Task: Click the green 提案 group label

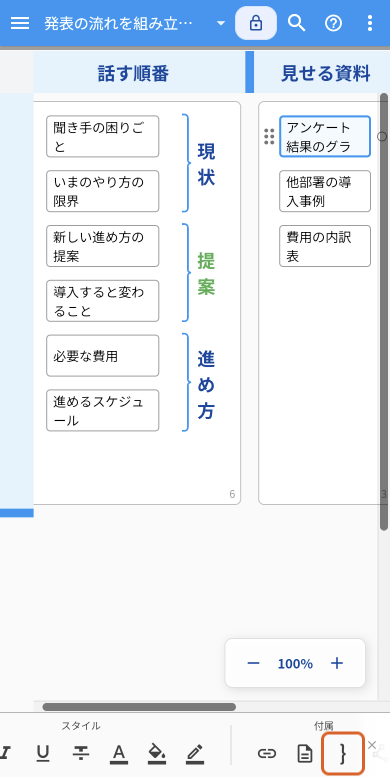Action: coord(206,274)
